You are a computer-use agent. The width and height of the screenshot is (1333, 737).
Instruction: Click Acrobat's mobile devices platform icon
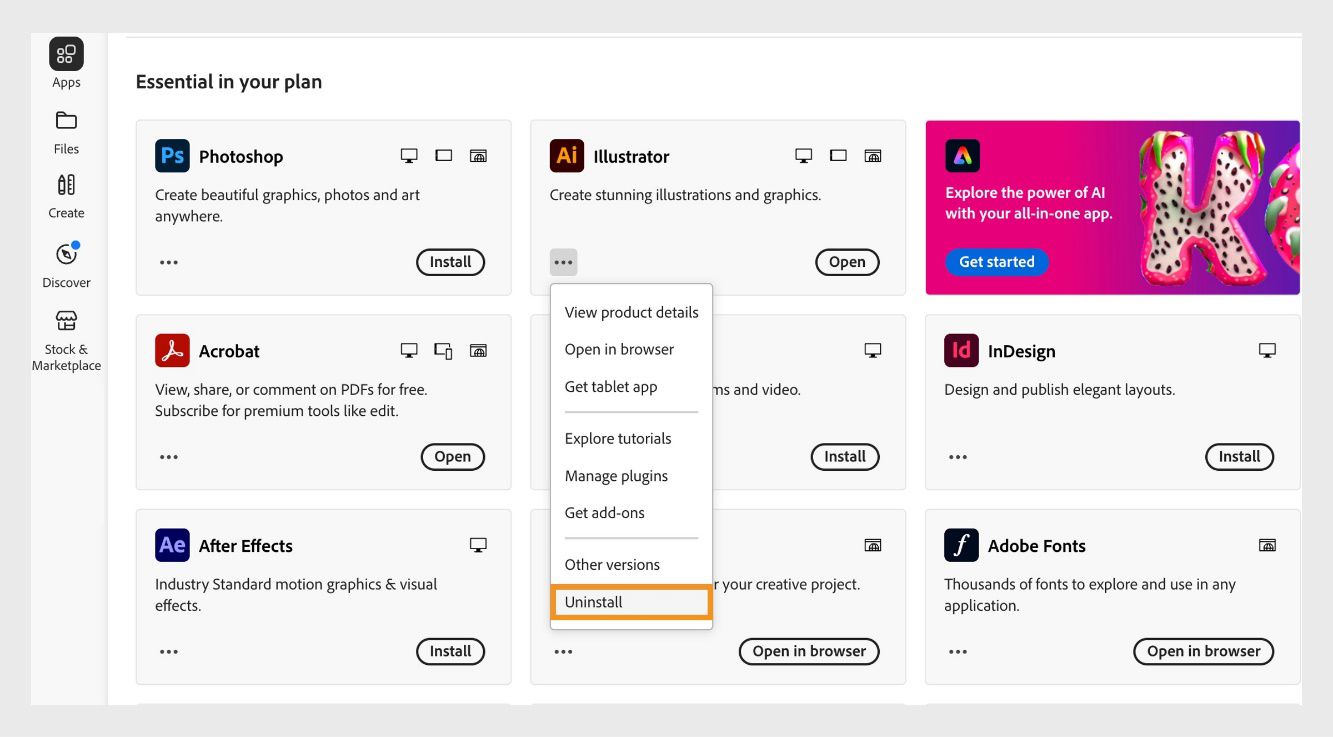pyautogui.click(x=444, y=351)
